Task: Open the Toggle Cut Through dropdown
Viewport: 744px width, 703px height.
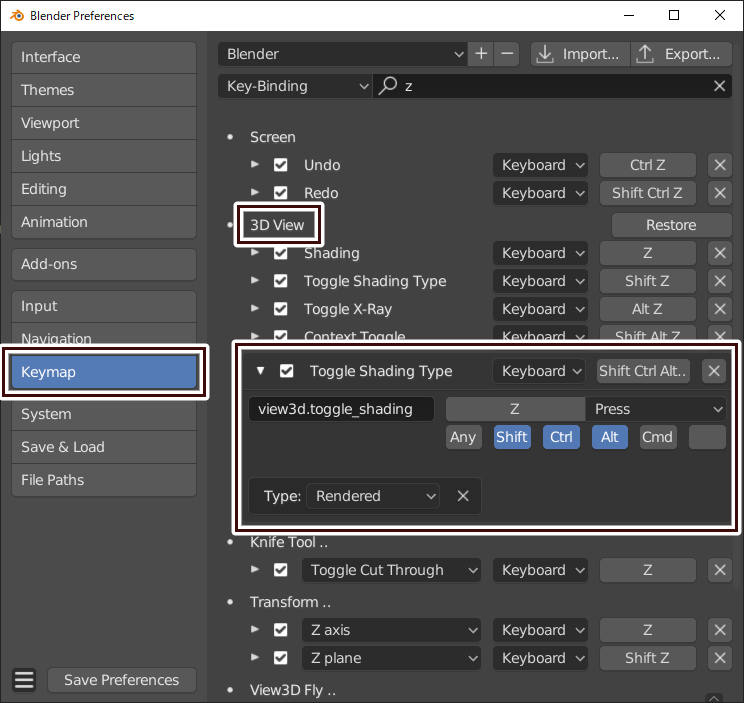Action: 391,570
